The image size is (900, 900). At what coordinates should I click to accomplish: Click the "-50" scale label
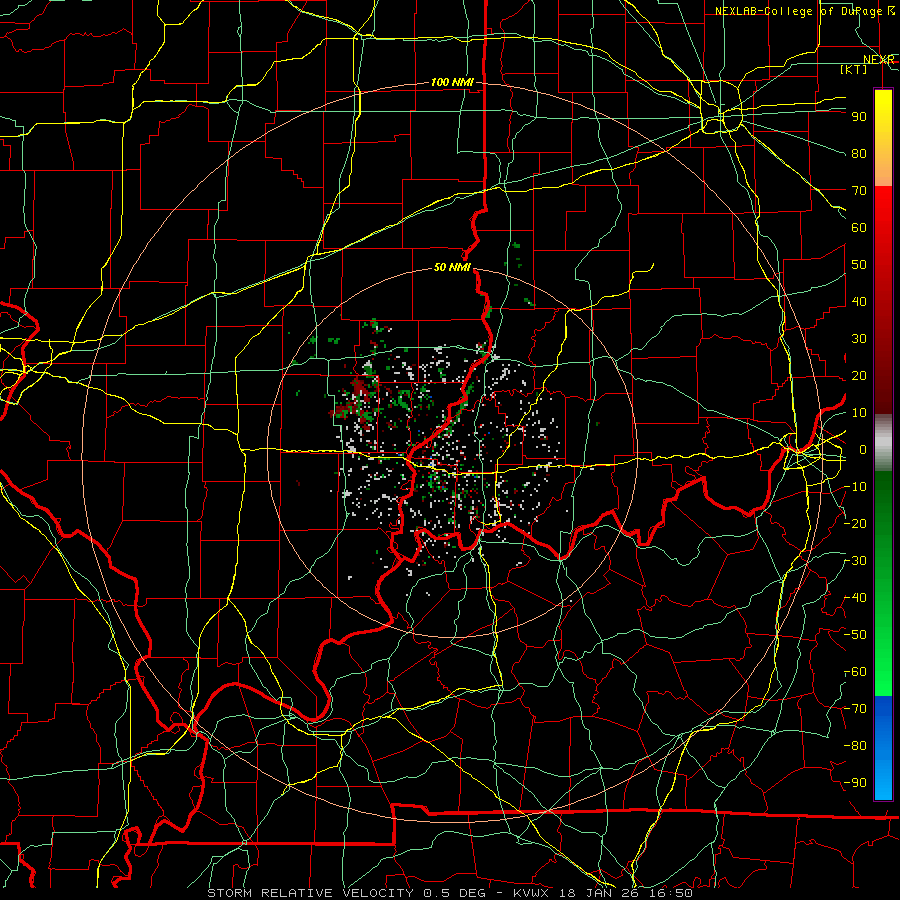coord(855,635)
